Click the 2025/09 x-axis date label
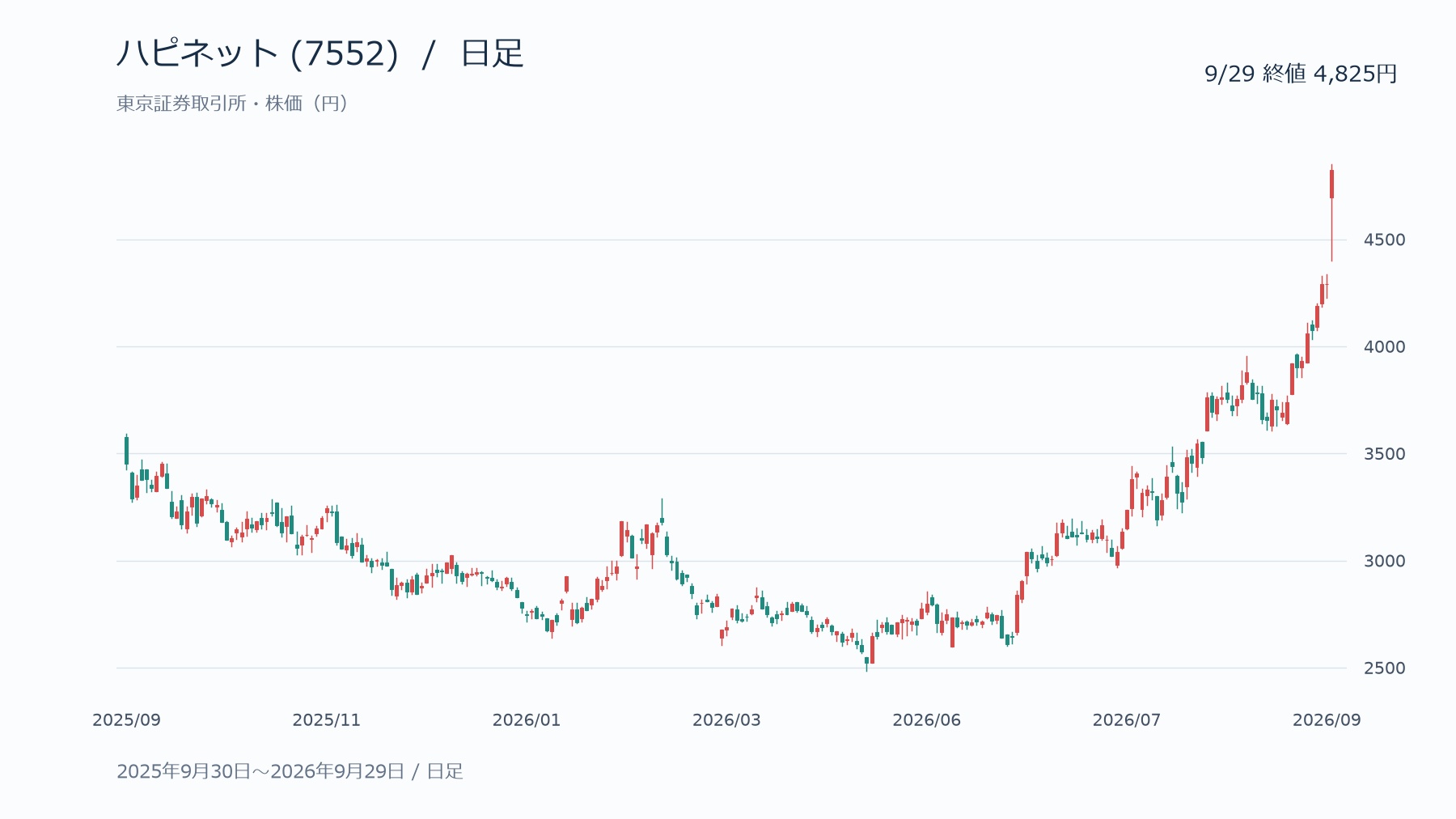Screen dimensions: 1456x819 point(126,720)
